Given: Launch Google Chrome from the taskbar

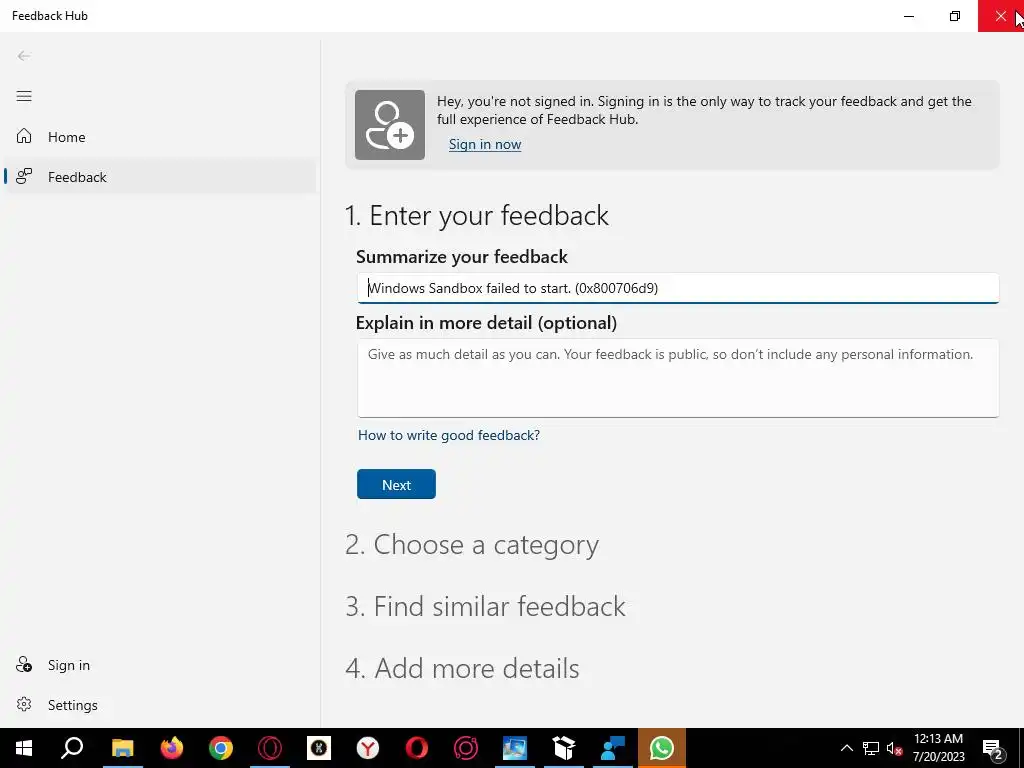Looking at the screenshot, I should tap(221, 748).
